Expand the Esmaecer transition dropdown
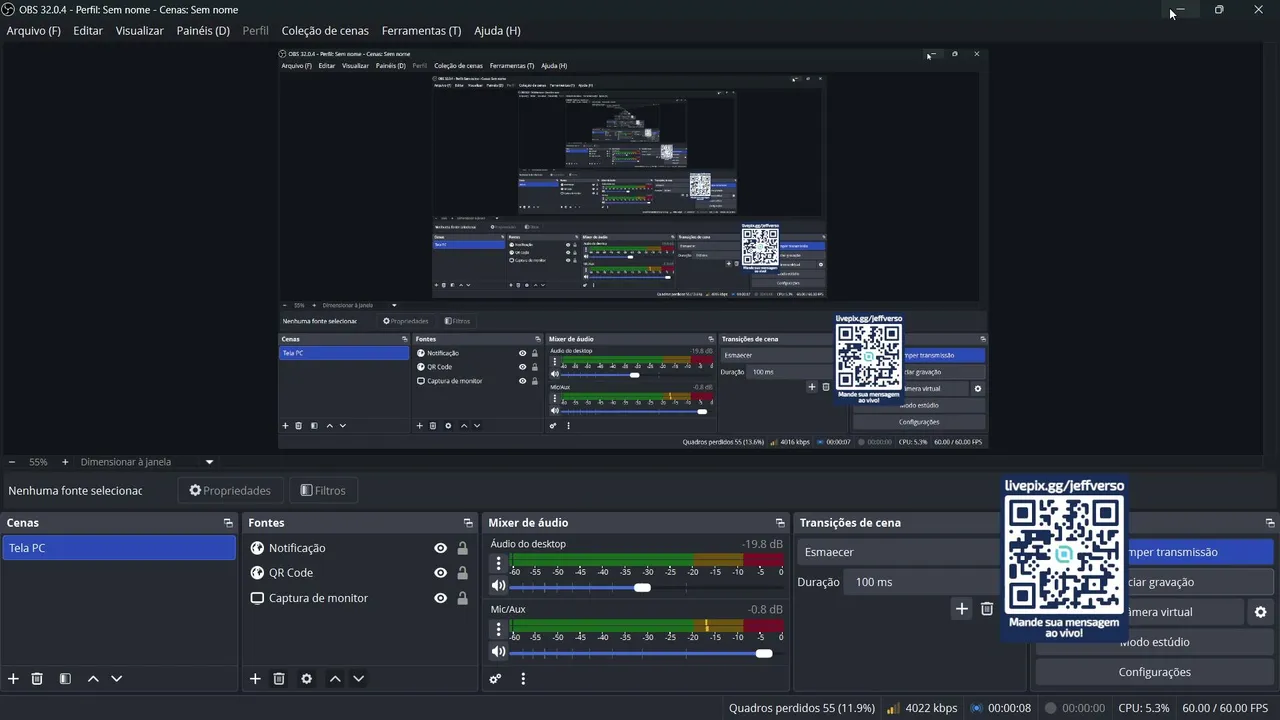Screen dimensions: 1280x720 pyautogui.click(x=899, y=552)
